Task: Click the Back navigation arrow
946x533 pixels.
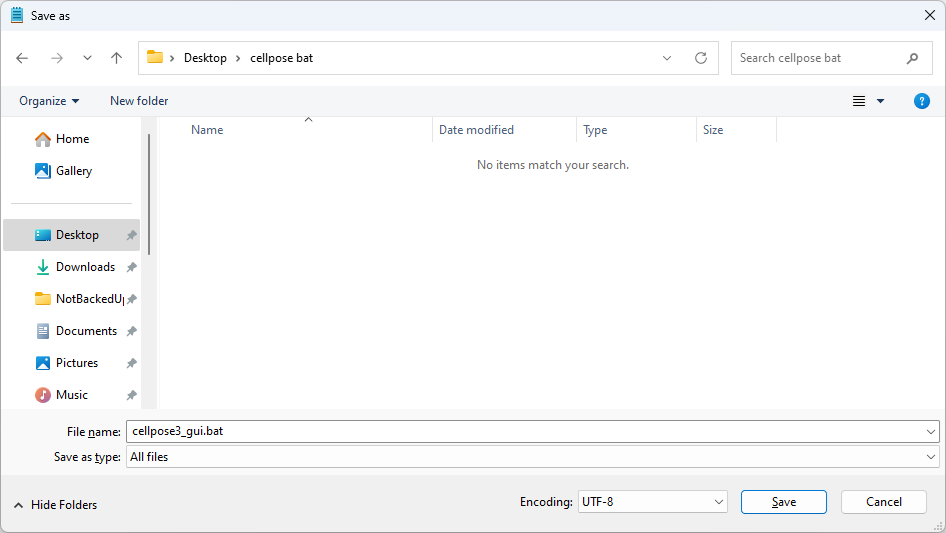Action: tap(23, 58)
